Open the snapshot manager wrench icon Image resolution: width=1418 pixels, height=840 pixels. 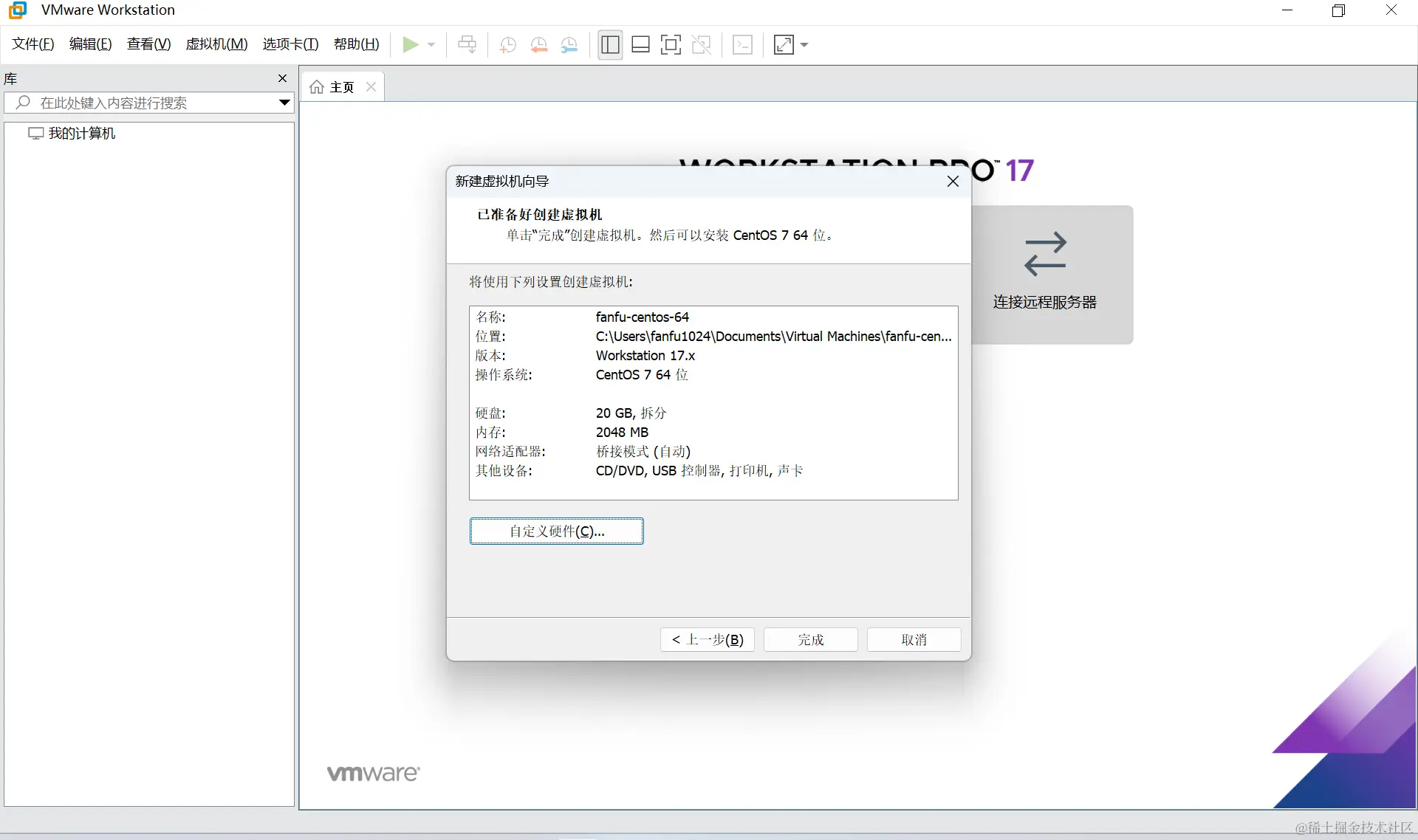[569, 45]
